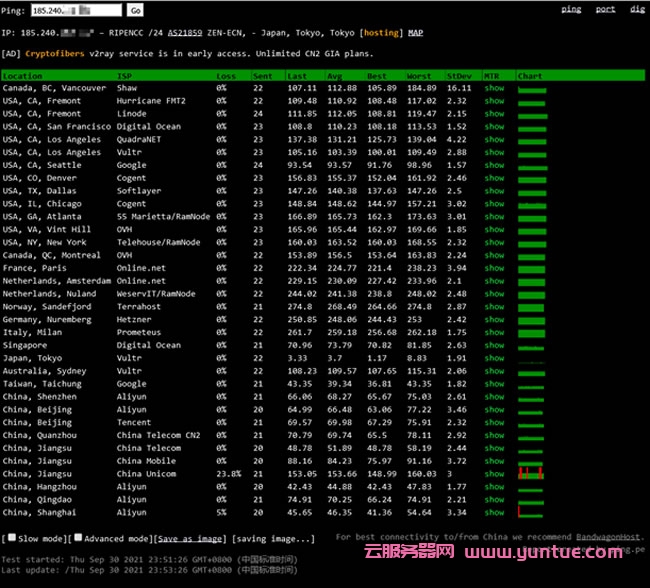Toggle the Slow mode checkbox
The height and width of the screenshot is (588, 650).
(x=12, y=537)
